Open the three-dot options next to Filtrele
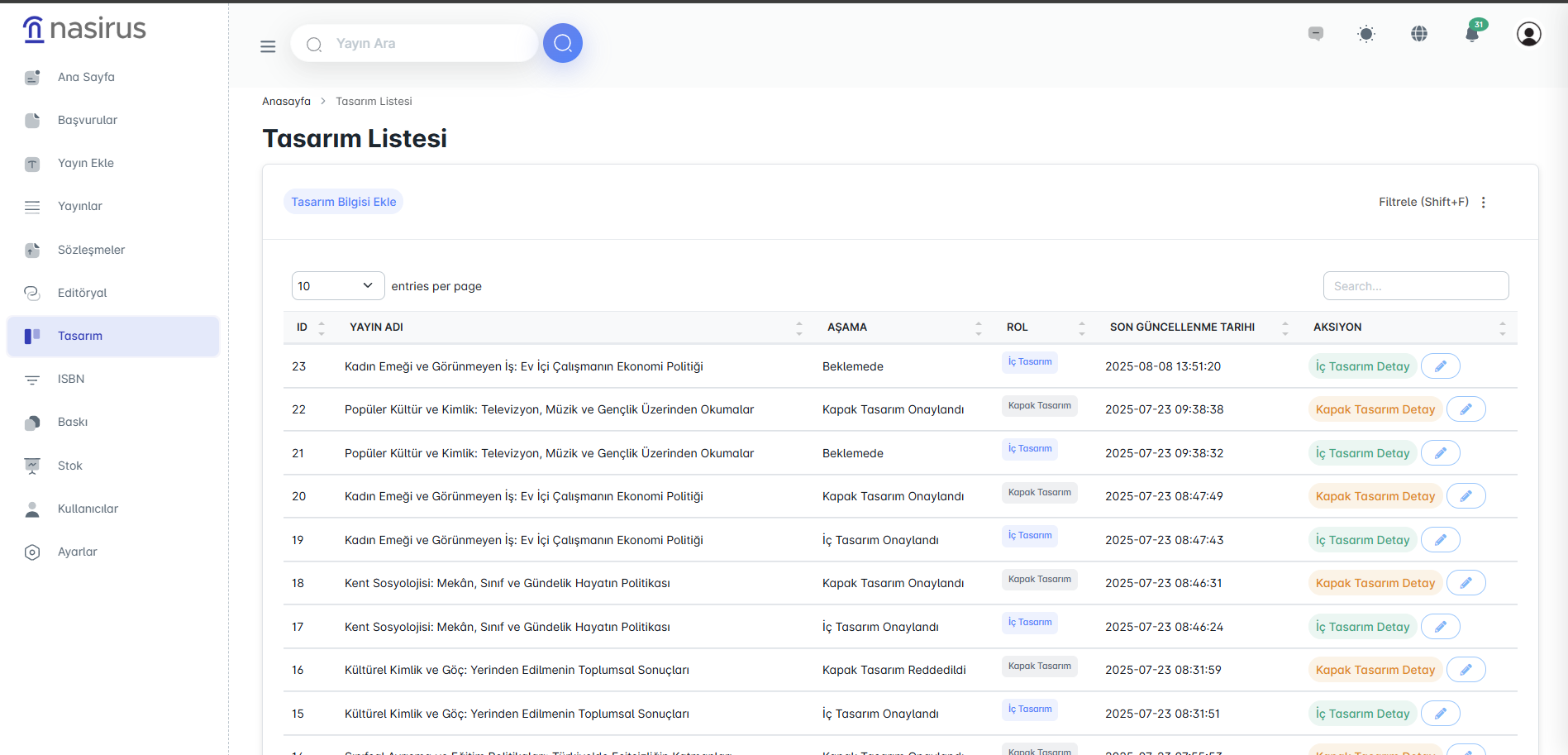1568x755 pixels. tap(1484, 203)
